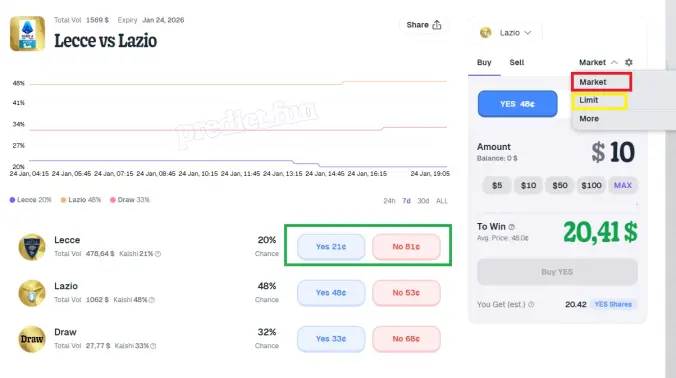676x378 pixels.
Task: Click the Kalshi info icon on Lecce row
Action: (x=158, y=254)
